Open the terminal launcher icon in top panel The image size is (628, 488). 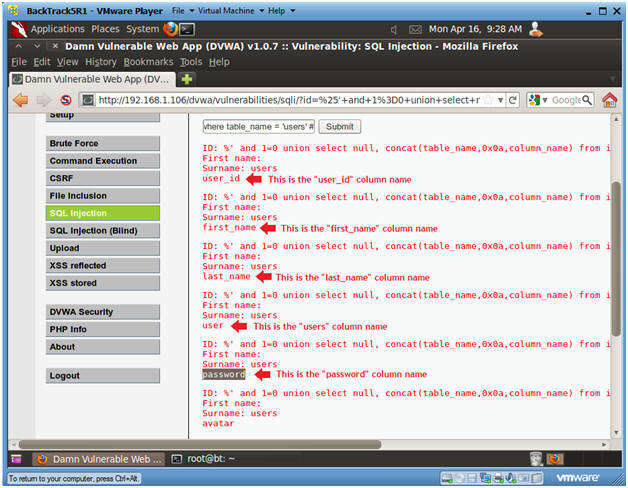pyautogui.click(x=187, y=29)
